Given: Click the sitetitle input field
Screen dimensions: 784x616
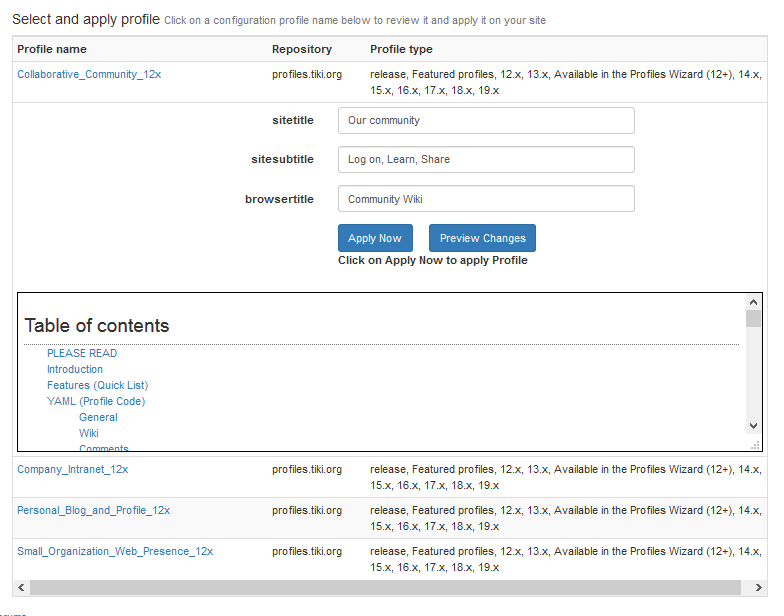Looking at the screenshot, I should click(486, 120).
